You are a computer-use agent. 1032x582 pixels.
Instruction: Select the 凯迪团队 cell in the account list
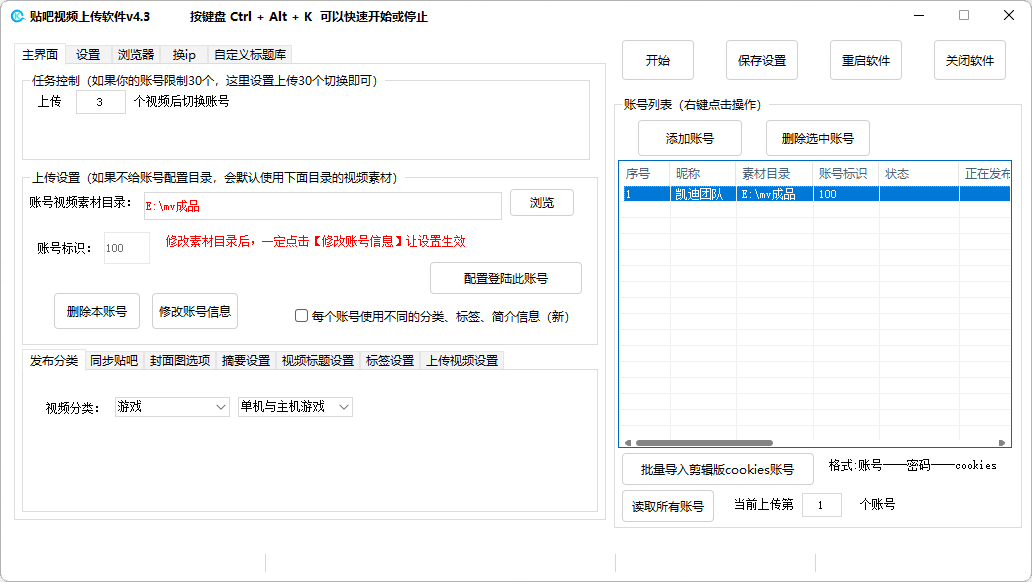click(703, 194)
